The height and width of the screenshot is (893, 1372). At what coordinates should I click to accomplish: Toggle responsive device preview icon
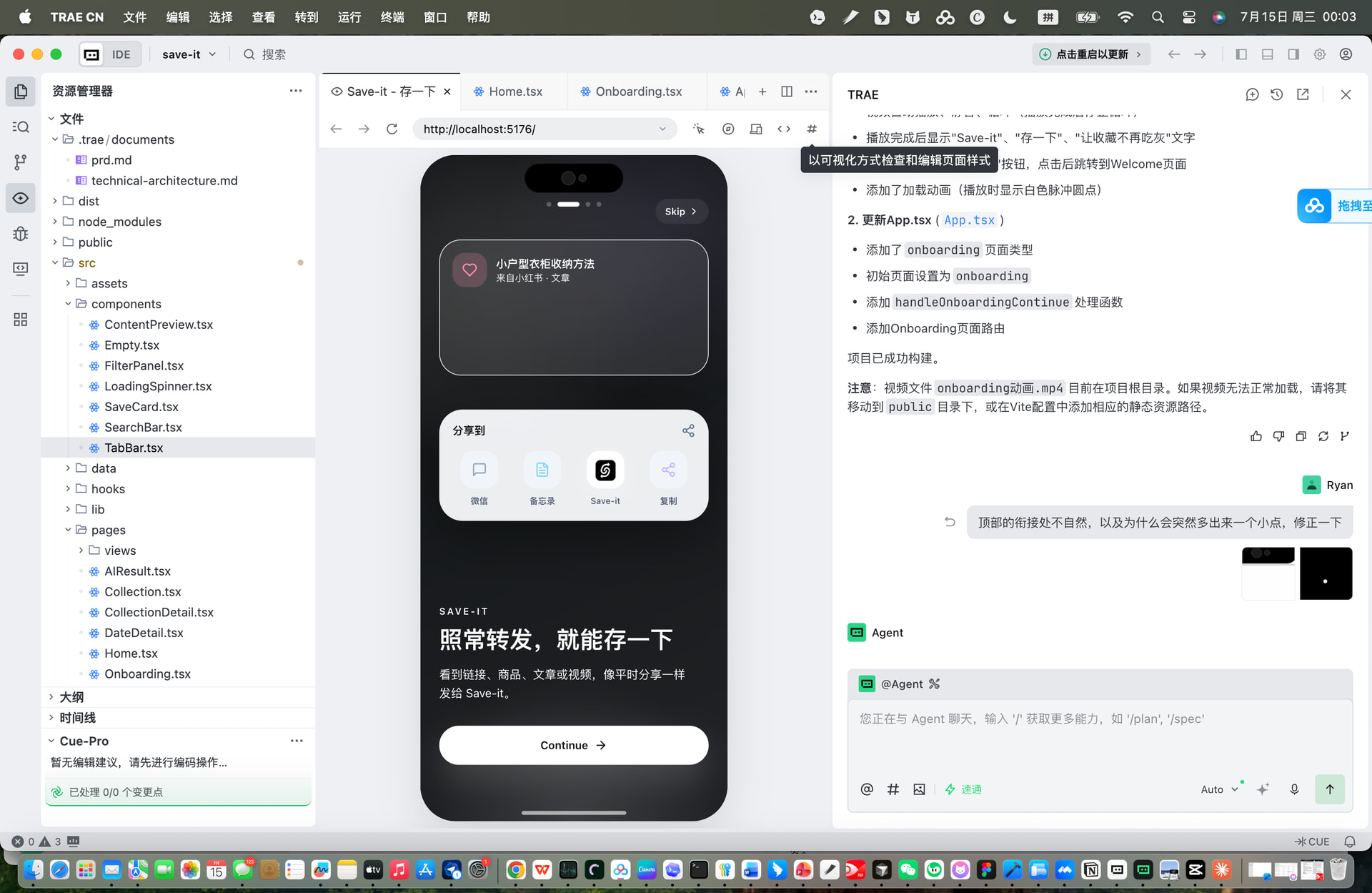(x=756, y=129)
